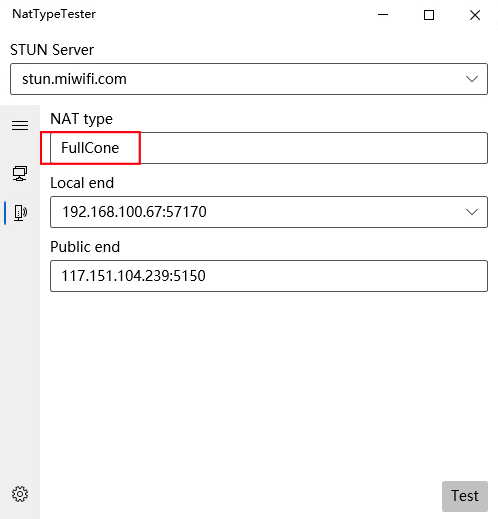Open settings via the gear icon
Image resolution: width=498 pixels, height=519 pixels.
(20, 494)
